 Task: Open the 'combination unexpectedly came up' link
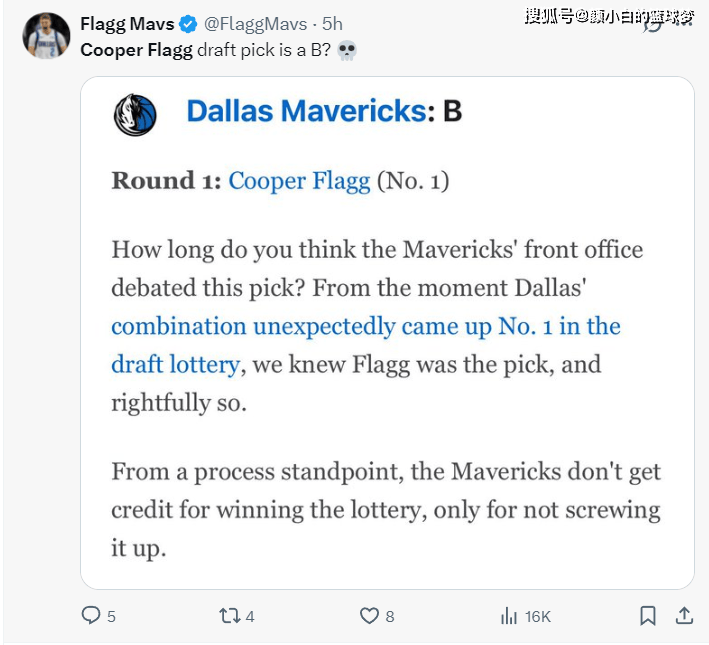[365, 327]
